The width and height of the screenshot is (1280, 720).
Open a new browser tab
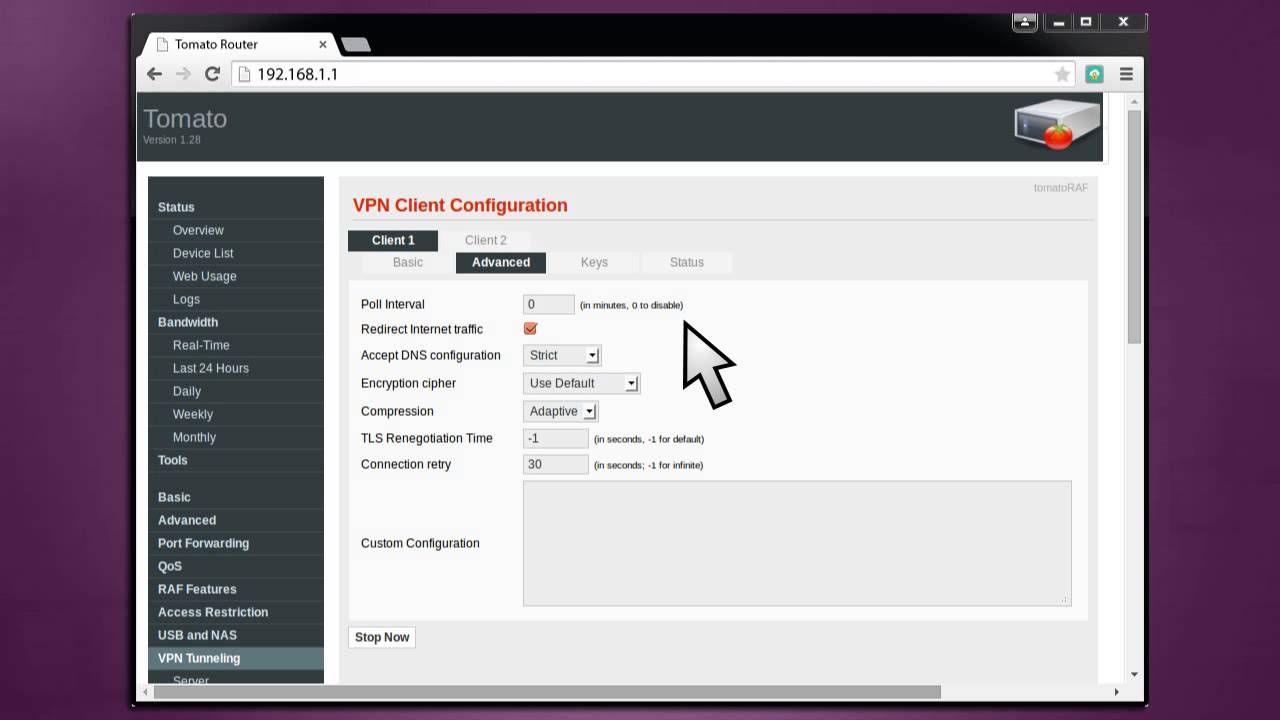(x=355, y=44)
